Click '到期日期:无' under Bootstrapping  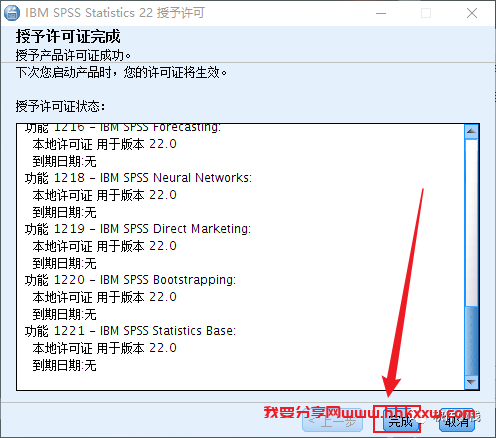(64, 314)
